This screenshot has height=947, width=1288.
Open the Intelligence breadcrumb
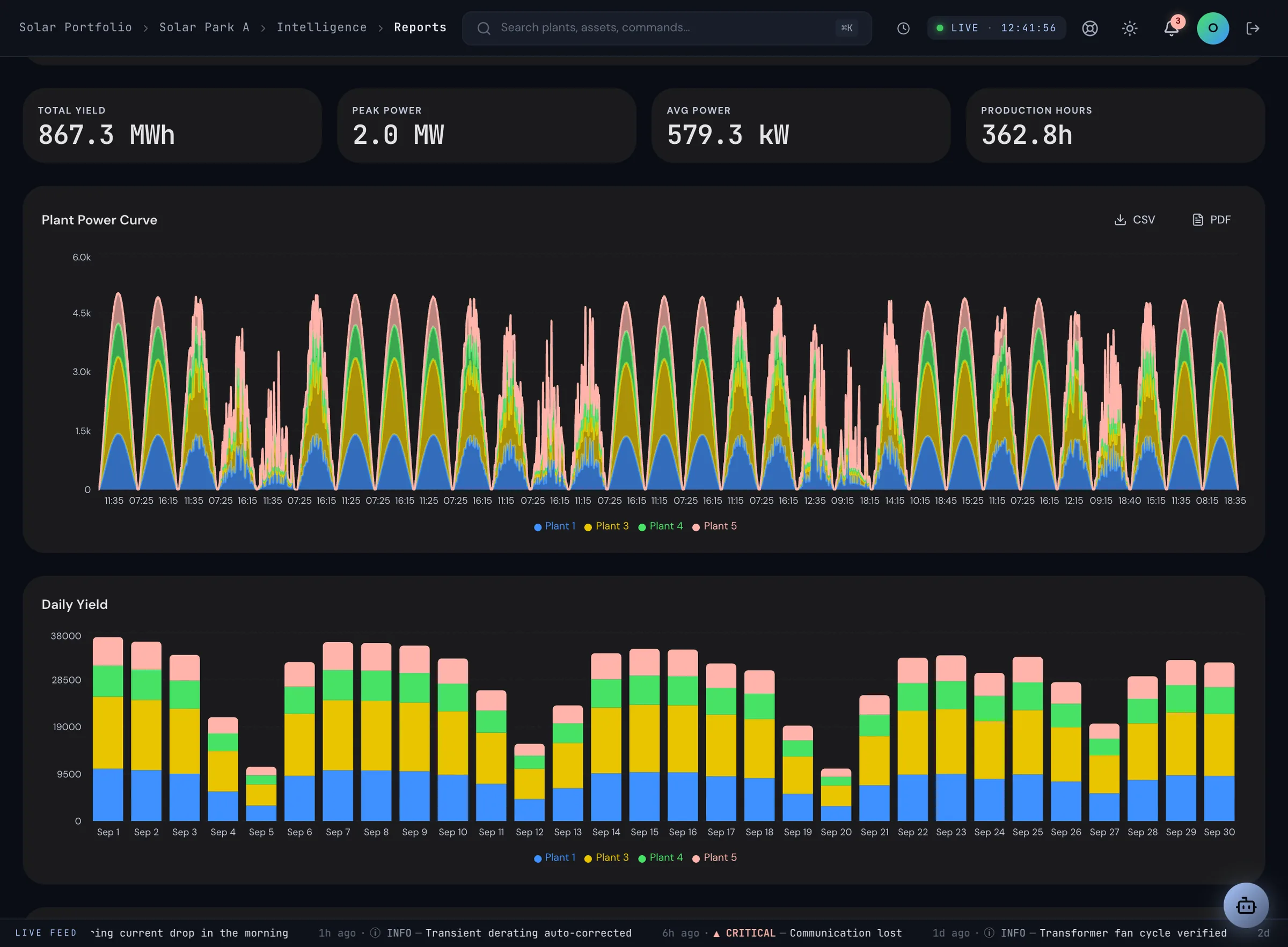pyautogui.click(x=321, y=27)
